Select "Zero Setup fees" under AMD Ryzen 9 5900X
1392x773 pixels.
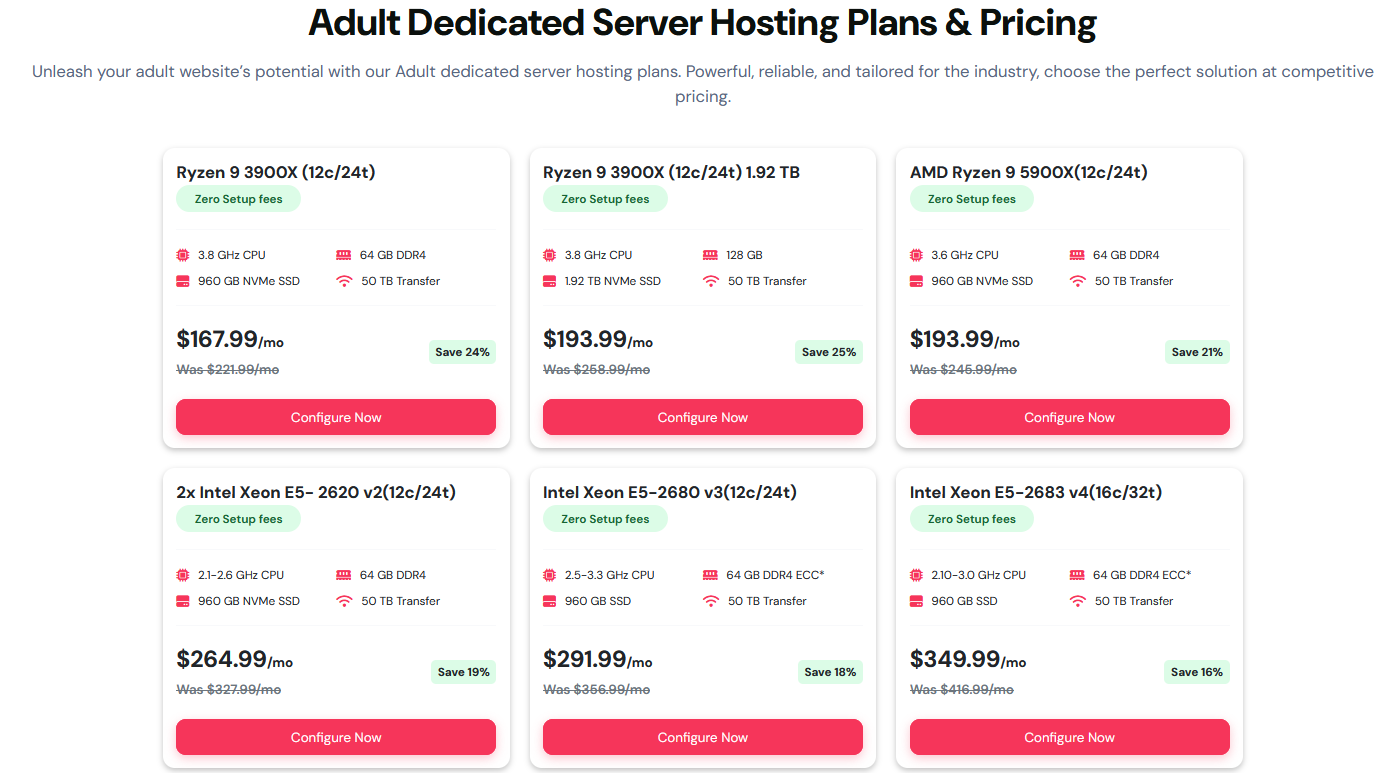tap(972, 199)
